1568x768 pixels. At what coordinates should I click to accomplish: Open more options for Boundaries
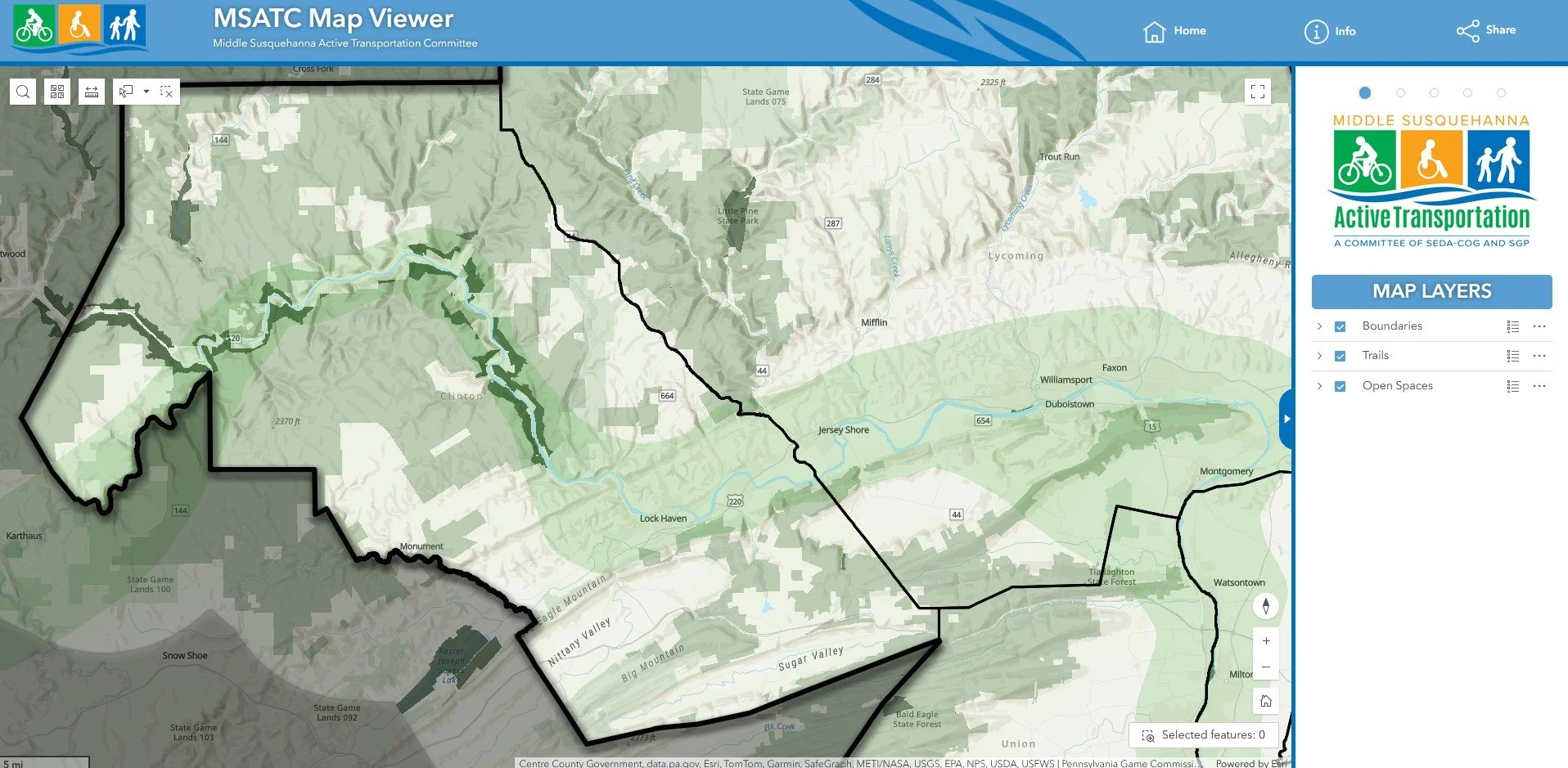pos(1539,326)
